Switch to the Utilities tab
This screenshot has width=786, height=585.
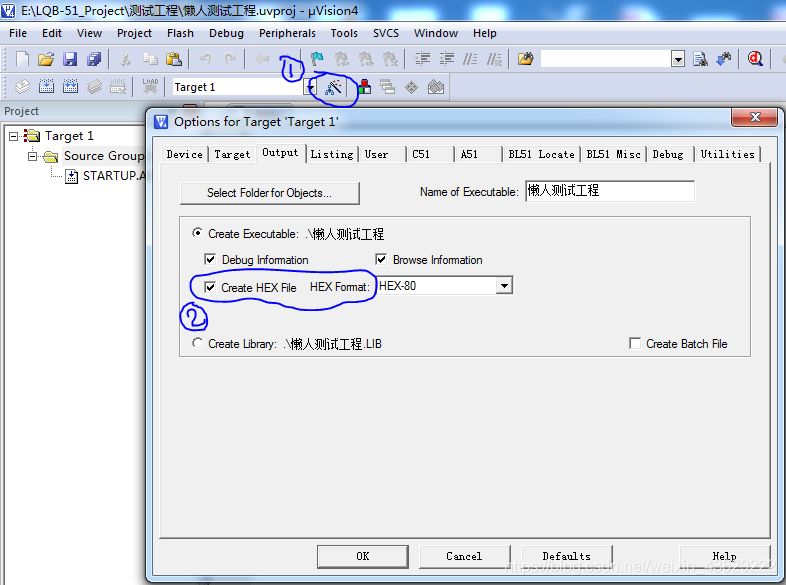click(727, 154)
